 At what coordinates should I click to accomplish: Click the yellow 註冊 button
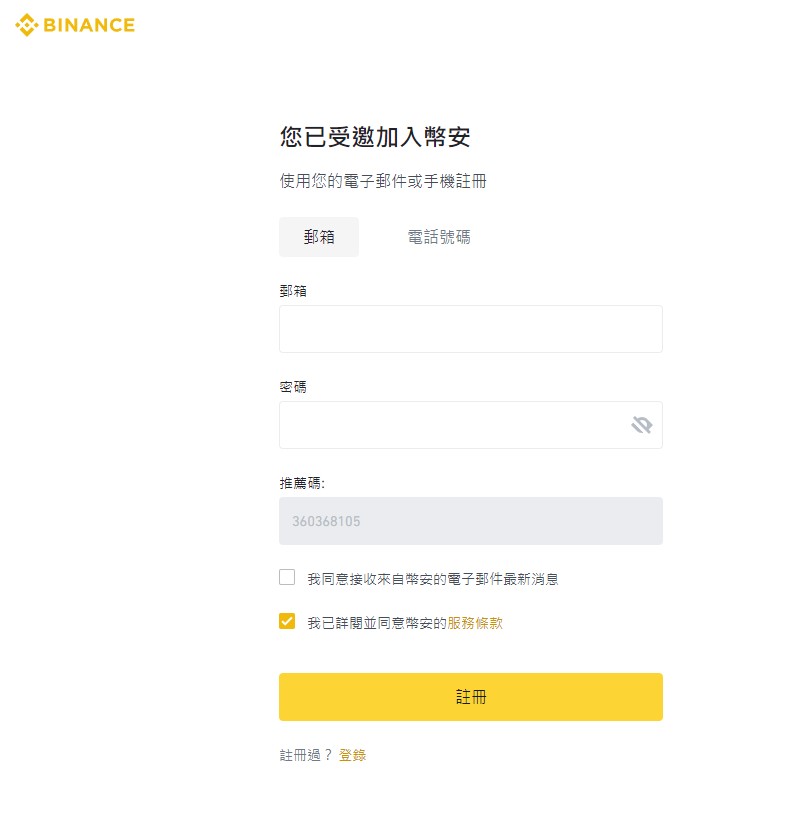point(471,697)
